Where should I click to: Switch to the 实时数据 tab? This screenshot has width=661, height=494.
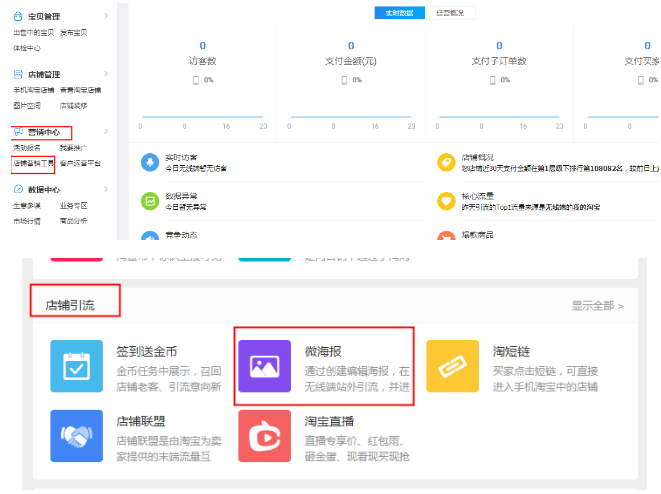point(399,13)
